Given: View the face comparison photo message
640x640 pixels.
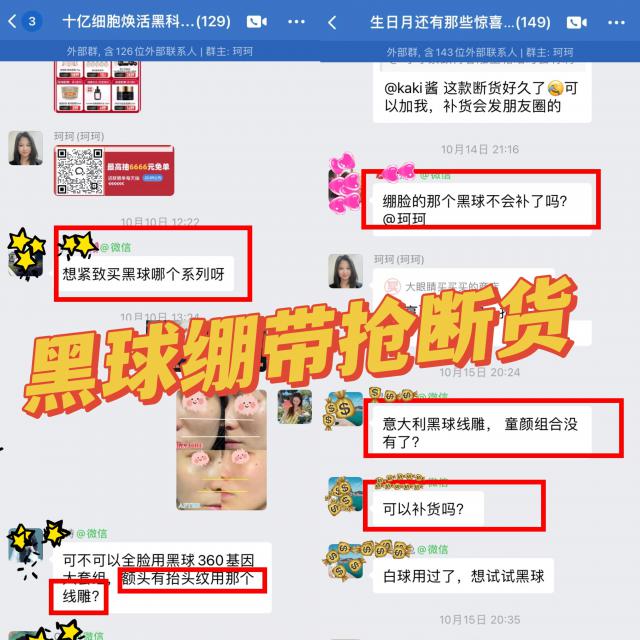Looking at the screenshot, I should (x=222, y=450).
